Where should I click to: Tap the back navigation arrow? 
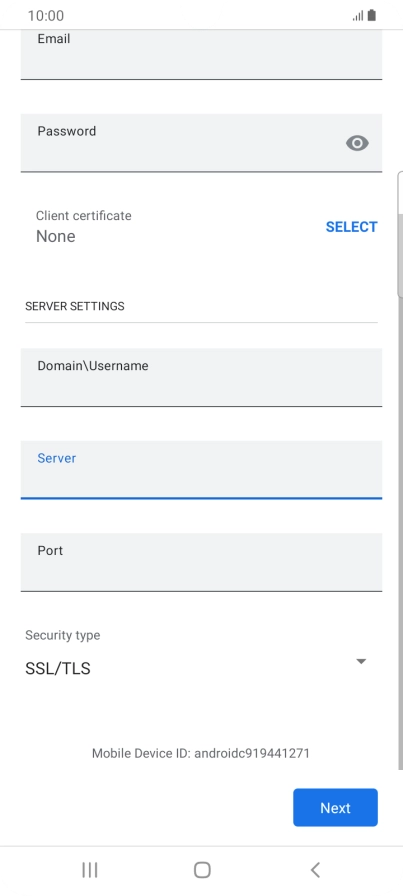point(314,870)
